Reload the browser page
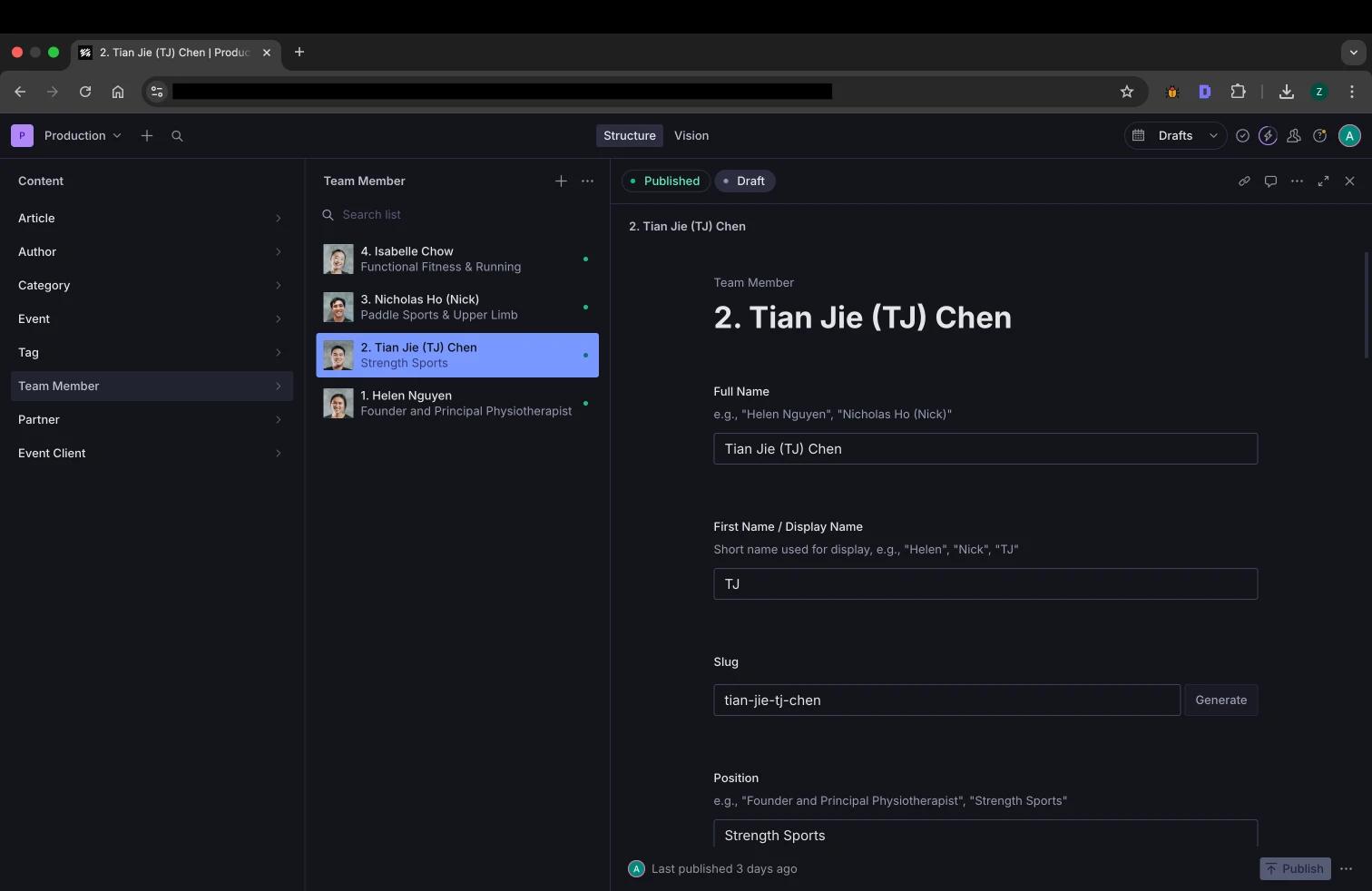 pos(85,92)
